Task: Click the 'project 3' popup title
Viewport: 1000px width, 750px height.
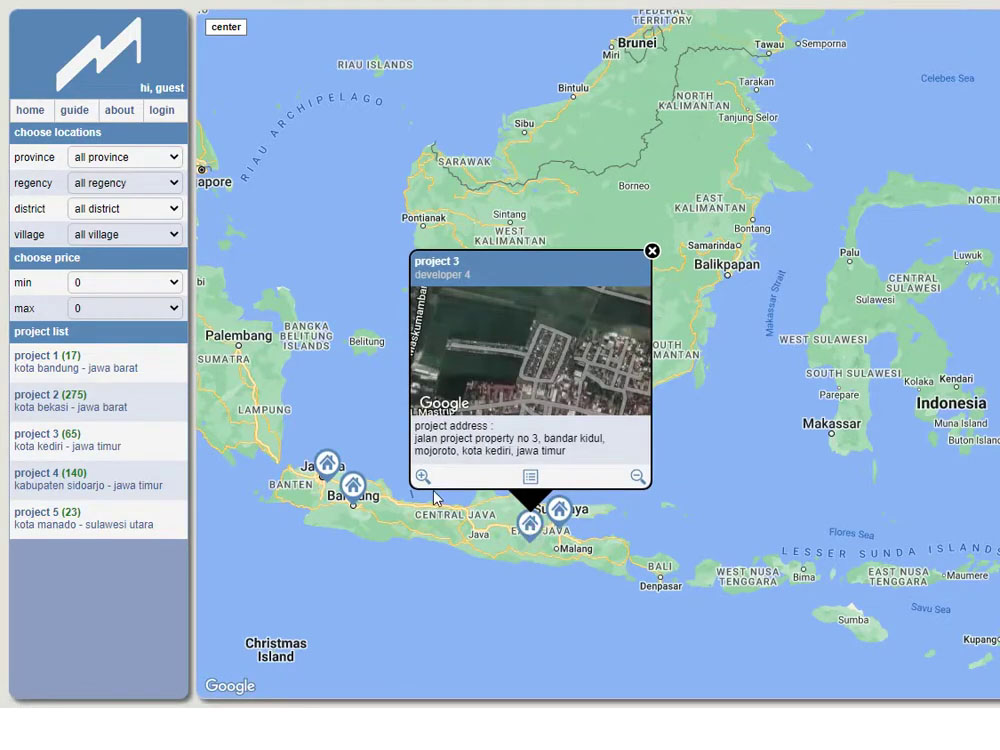Action: (x=437, y=261)
